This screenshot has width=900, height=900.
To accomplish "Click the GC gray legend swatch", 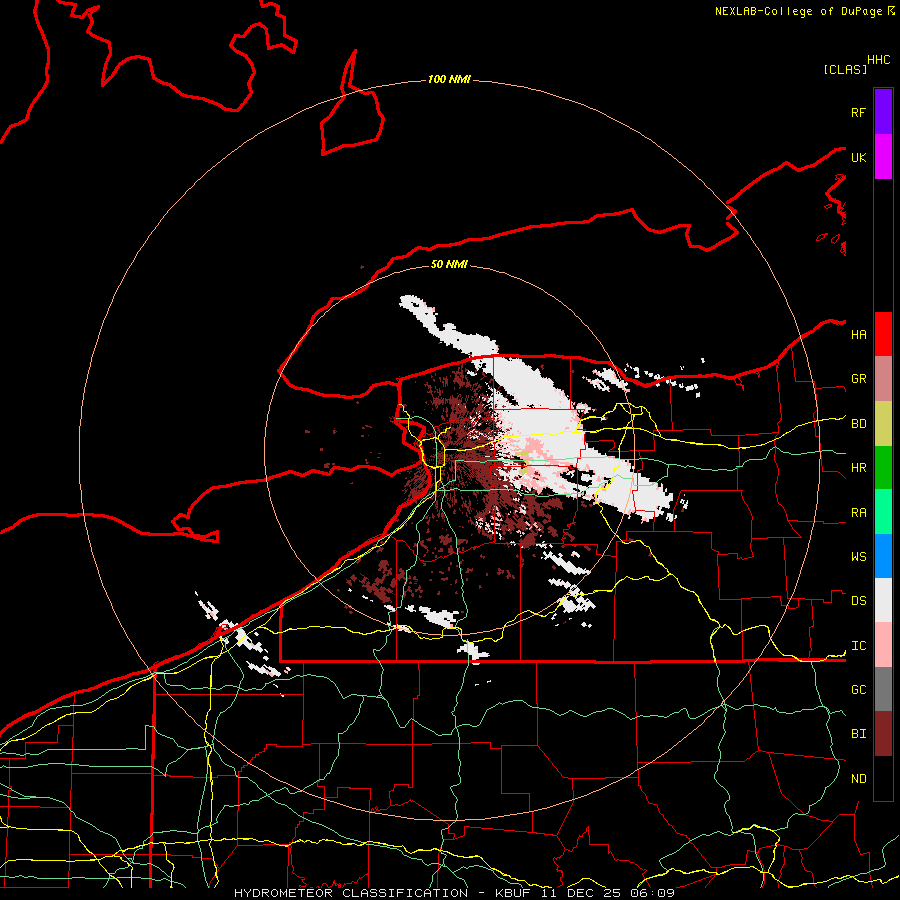I will coord(883,689).
